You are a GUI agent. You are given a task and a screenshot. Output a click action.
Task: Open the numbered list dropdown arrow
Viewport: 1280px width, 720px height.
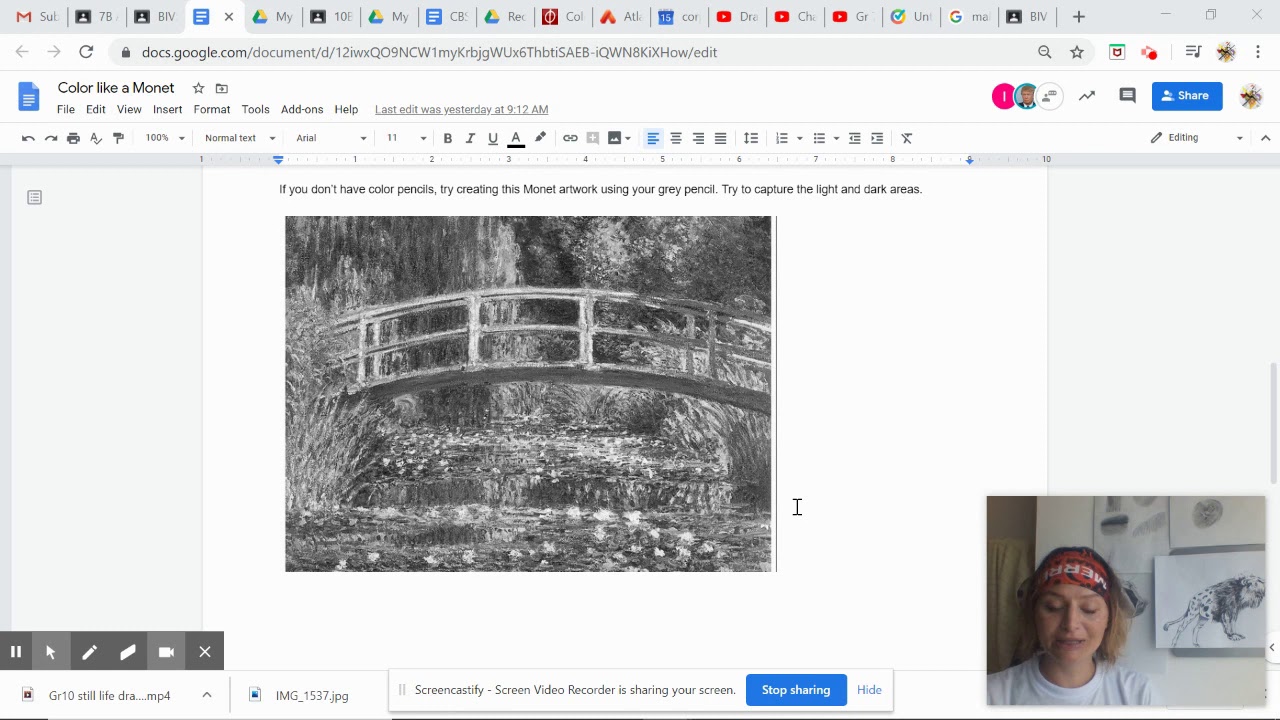[799, 138]
